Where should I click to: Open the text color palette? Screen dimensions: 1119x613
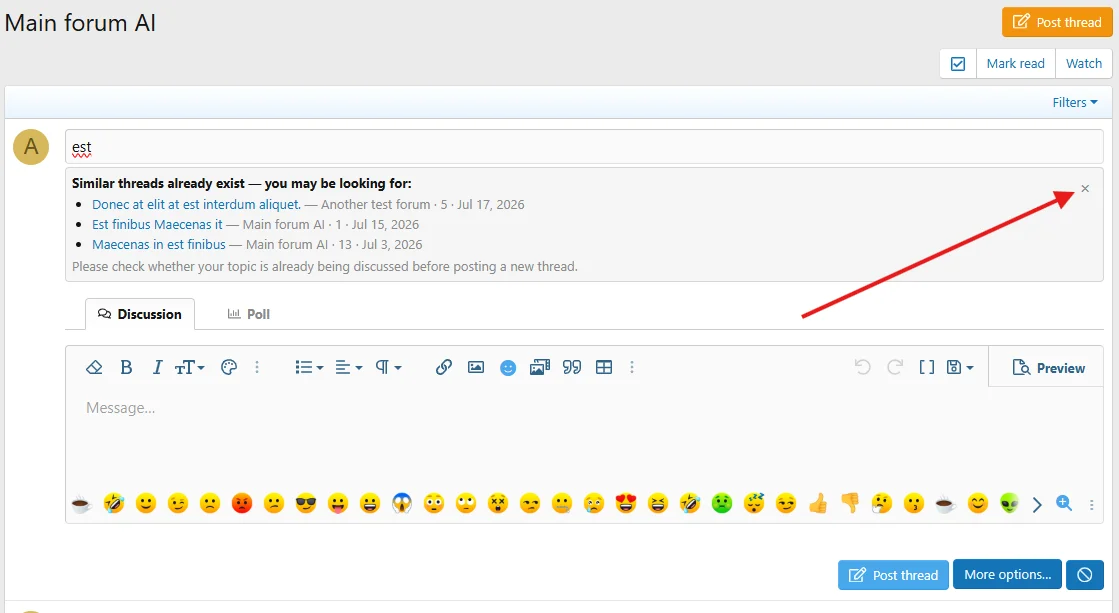tap(228, 368)
